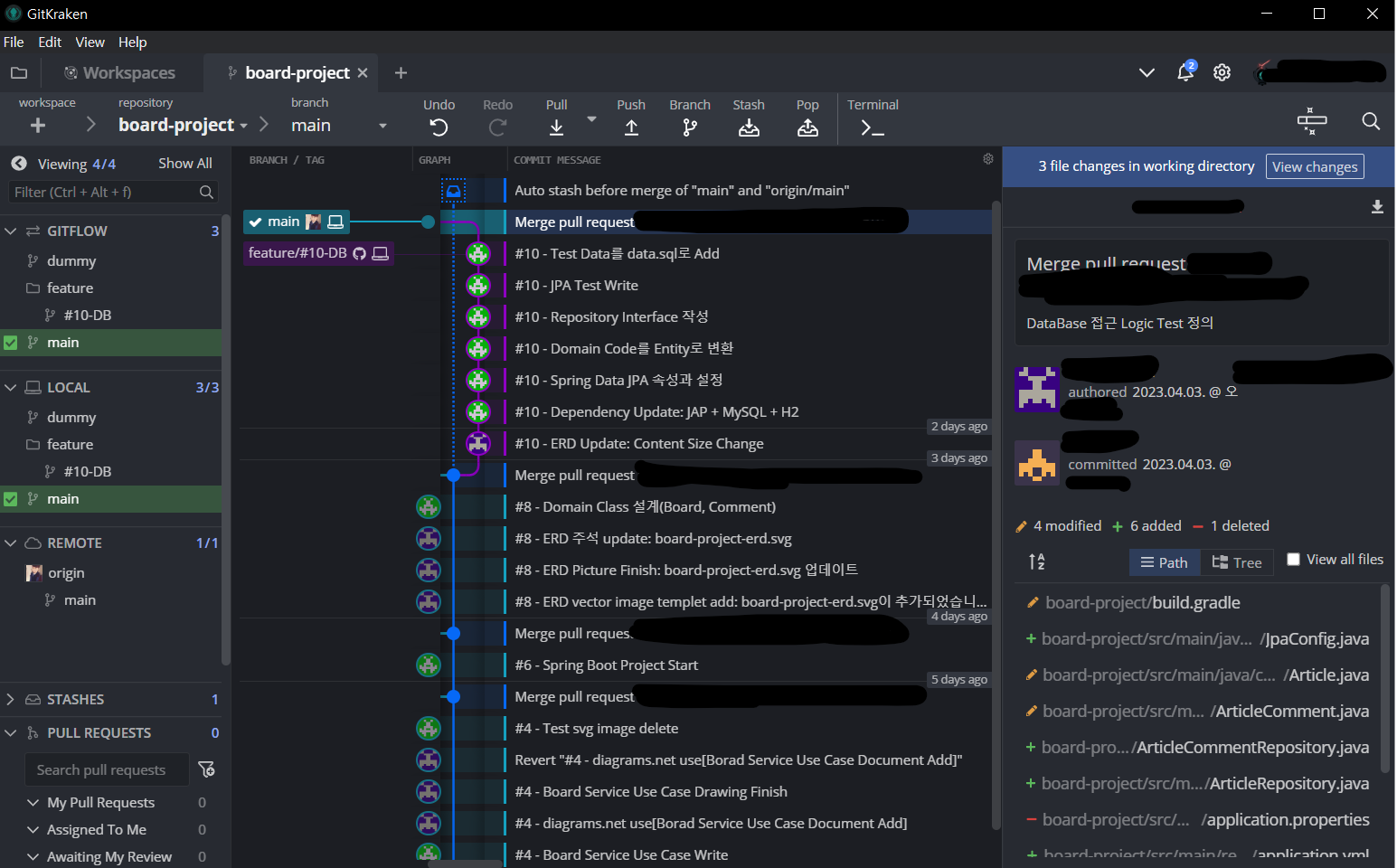Close the board-project tab
Viewport: 1397px width, 868px height.
tap(363, 72)
